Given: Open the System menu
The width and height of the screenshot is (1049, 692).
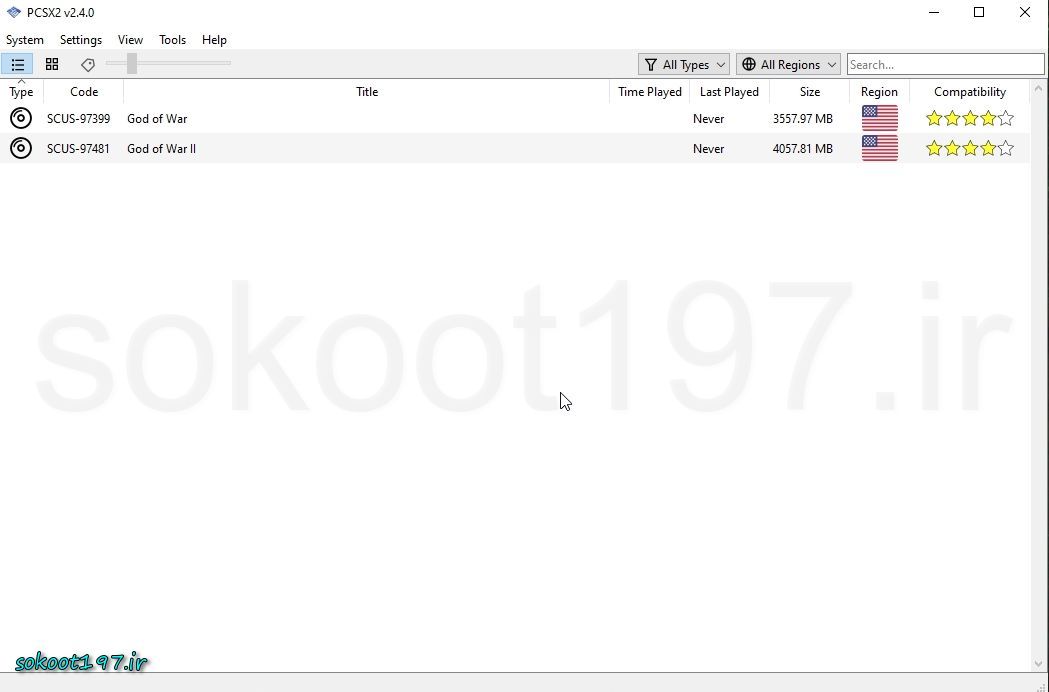Looking at the screenshot, I should point(25,40).
